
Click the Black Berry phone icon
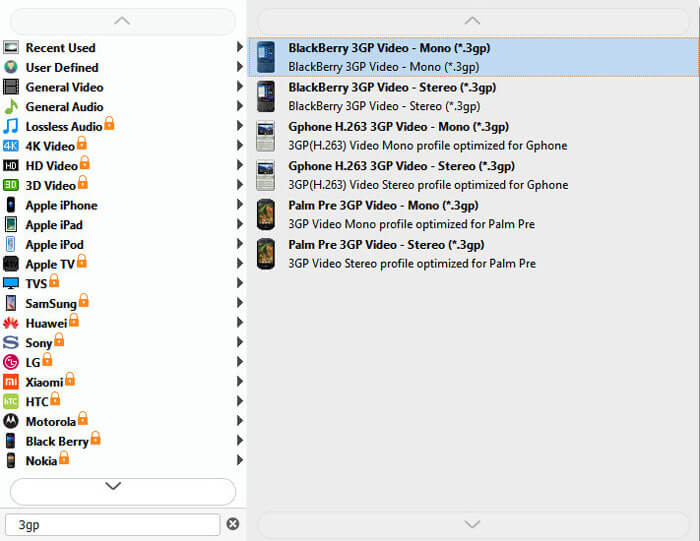tap(11, 441)
